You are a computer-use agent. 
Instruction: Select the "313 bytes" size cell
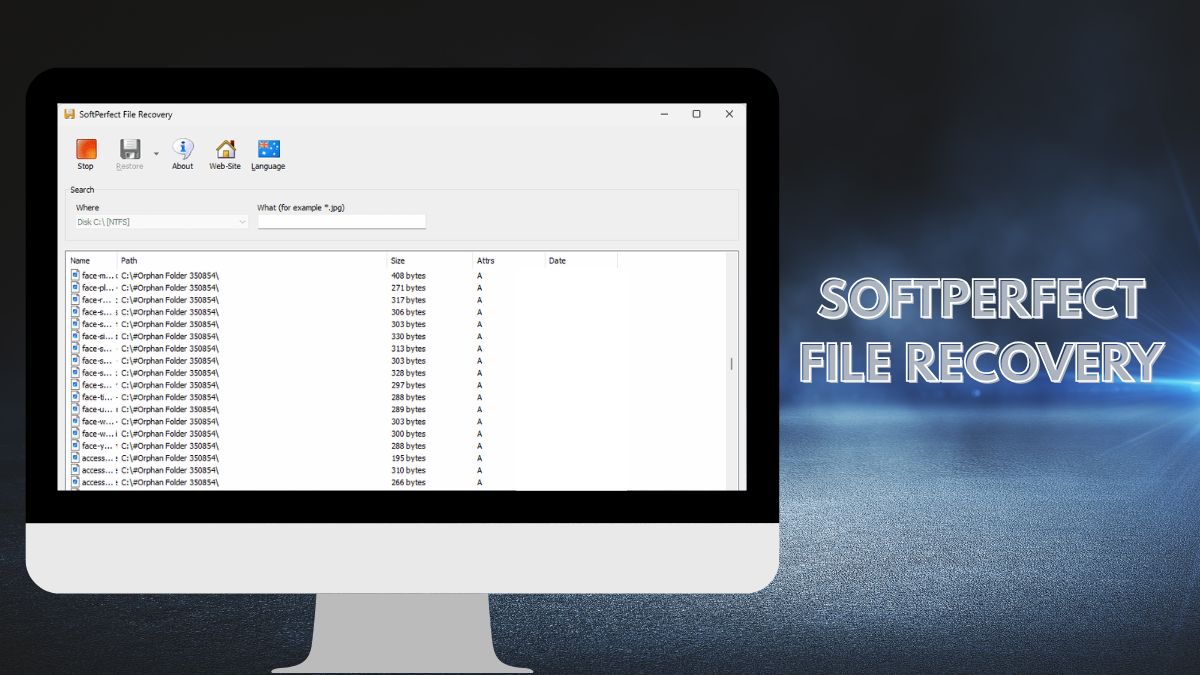coord(408,348)
